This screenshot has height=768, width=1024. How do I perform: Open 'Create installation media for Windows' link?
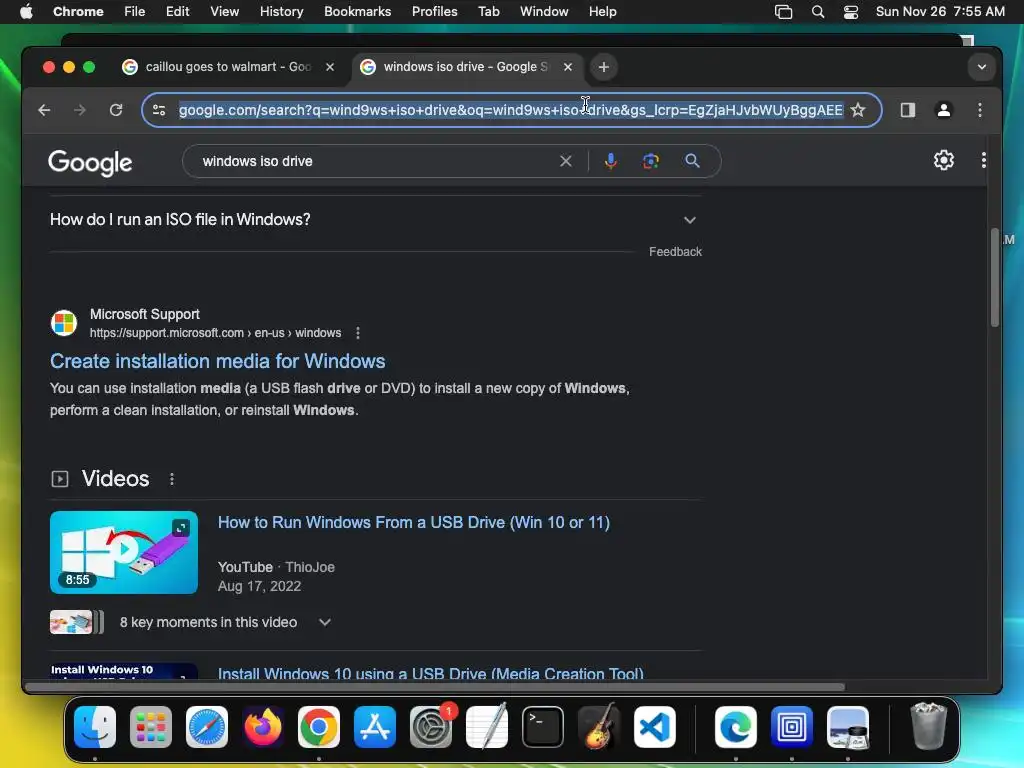click(217, 361)
